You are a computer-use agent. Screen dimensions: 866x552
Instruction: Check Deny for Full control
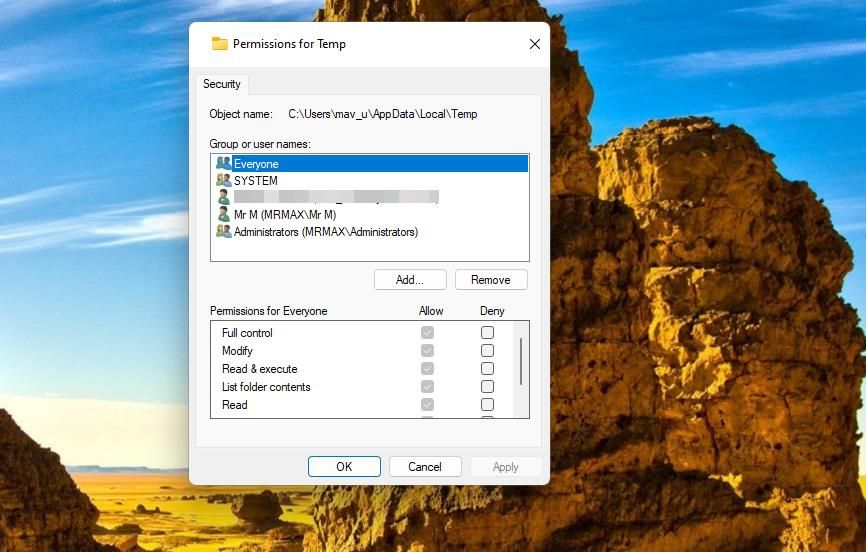(x=487, y=333)
